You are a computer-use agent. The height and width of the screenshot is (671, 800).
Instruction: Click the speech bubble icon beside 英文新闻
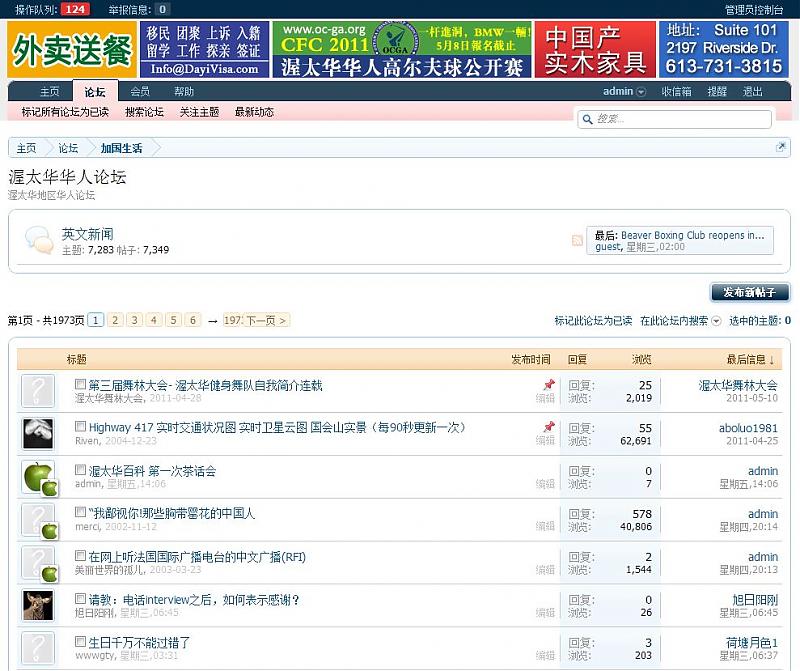click(39, 241)
